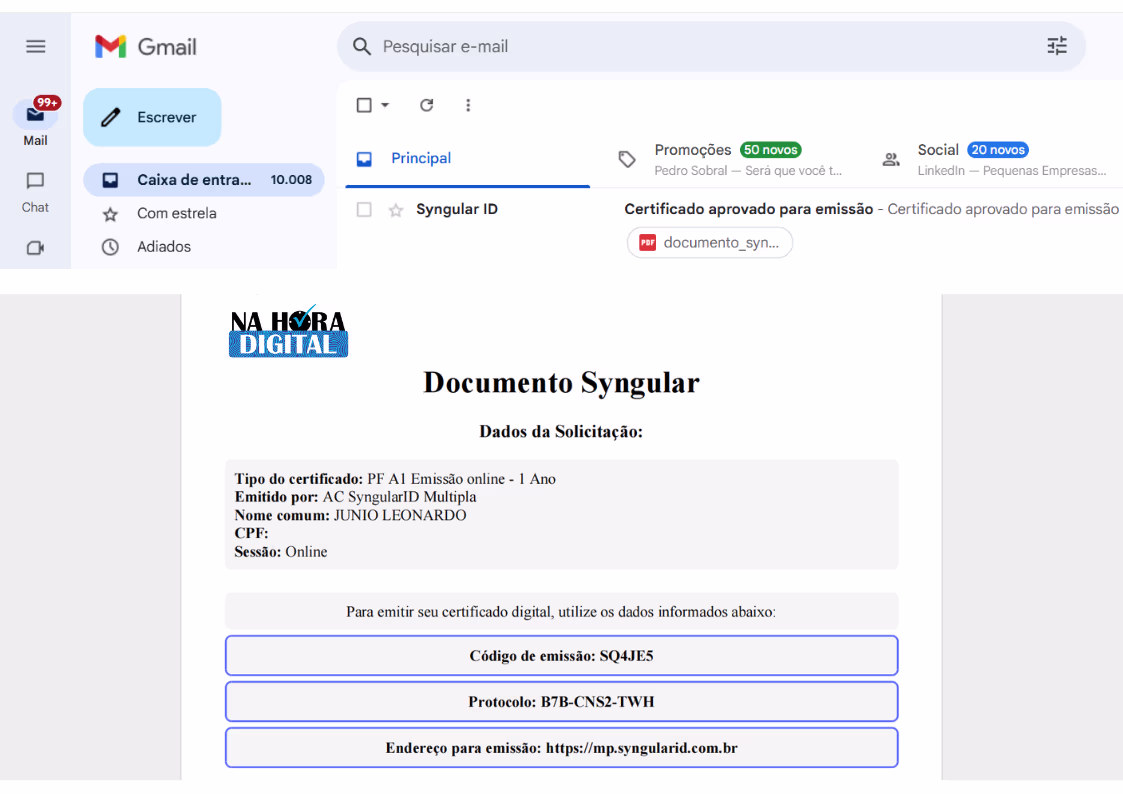The height and width of the screenshot is (794, 1123).
Task: Click the 20 novos badge
Action: [x=998, y=150]
